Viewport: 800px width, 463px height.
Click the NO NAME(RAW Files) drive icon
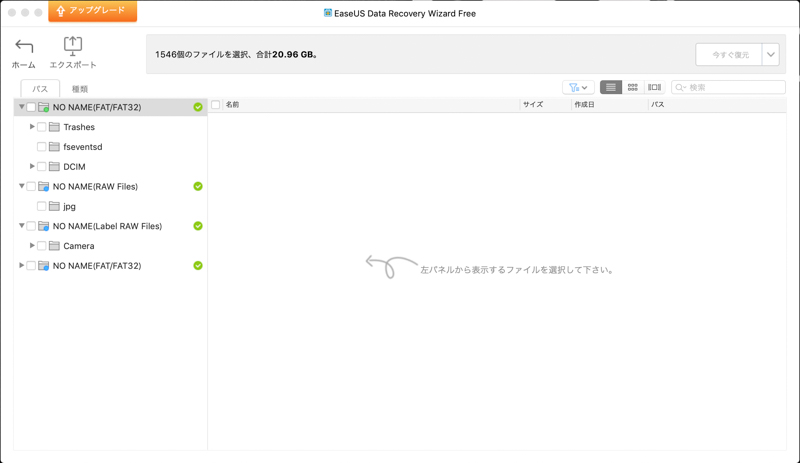[44, 186]
